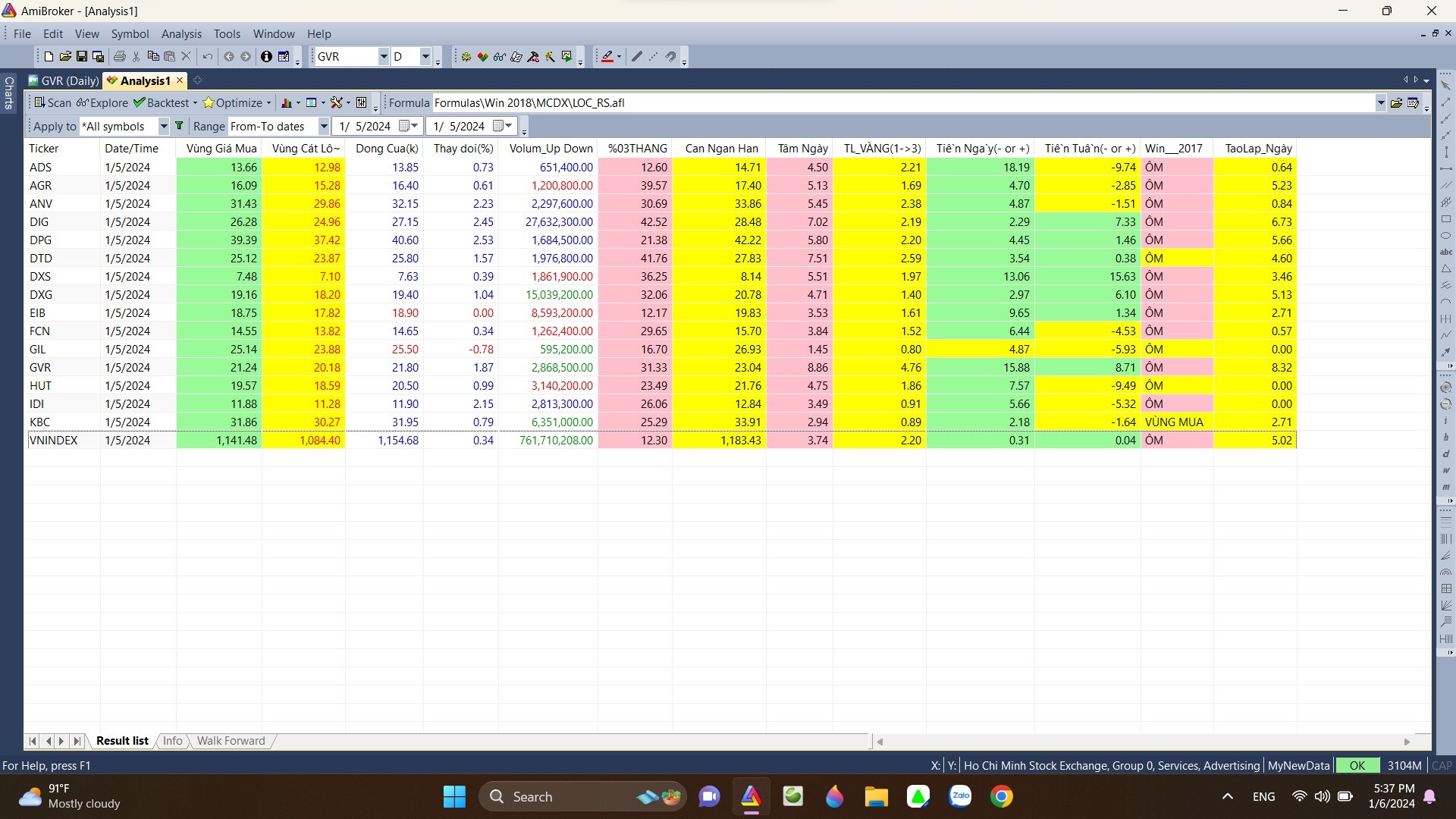This screenshot has height=819, width=1456.
Task: Switch to the GVR (Daily) tab
Action: click(64, 81)
